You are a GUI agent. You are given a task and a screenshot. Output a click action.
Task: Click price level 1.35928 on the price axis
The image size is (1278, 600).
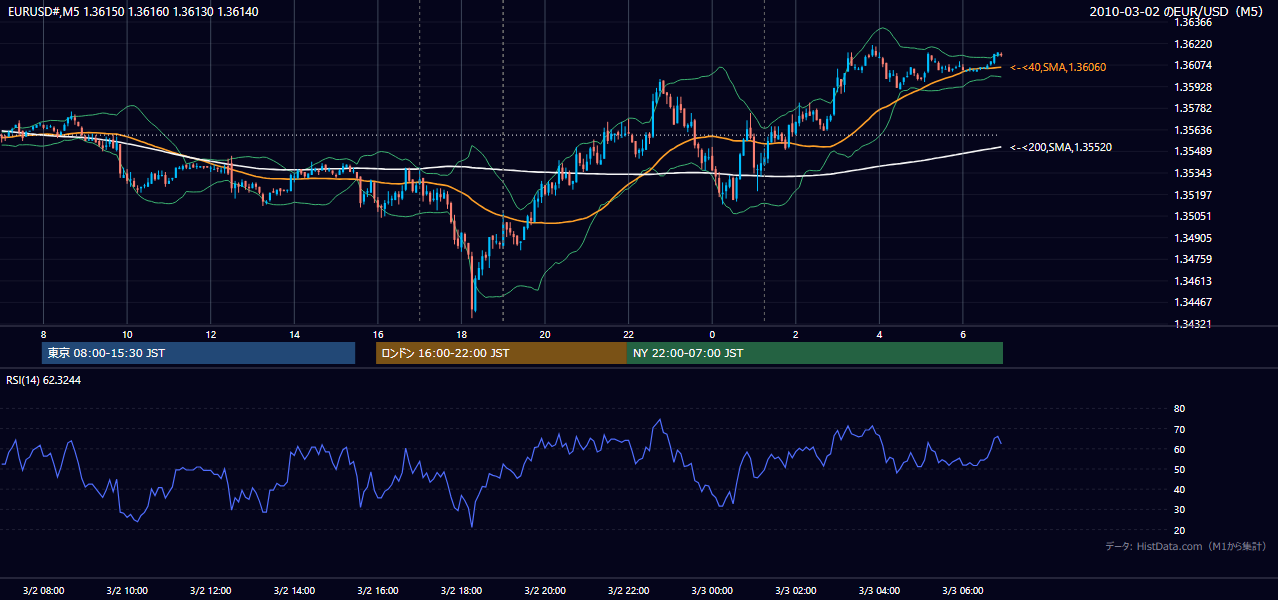1192,87
